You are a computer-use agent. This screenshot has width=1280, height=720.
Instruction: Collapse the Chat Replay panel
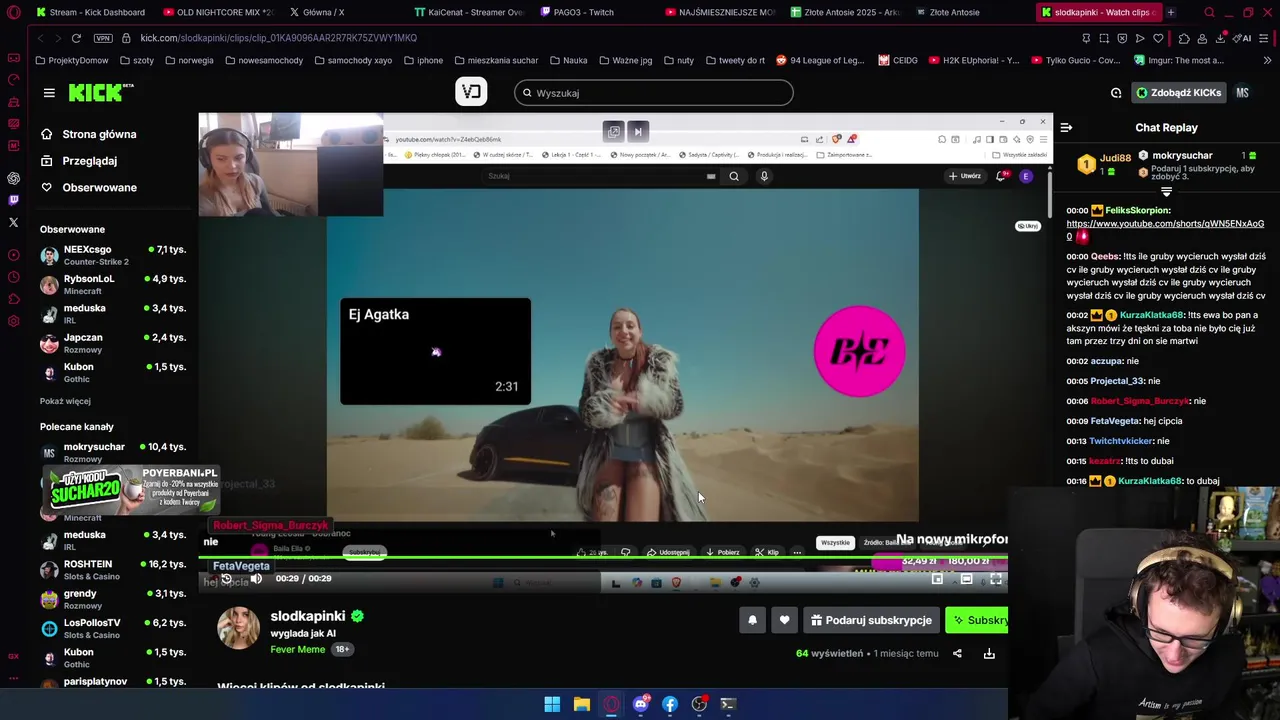[1066, 128]
